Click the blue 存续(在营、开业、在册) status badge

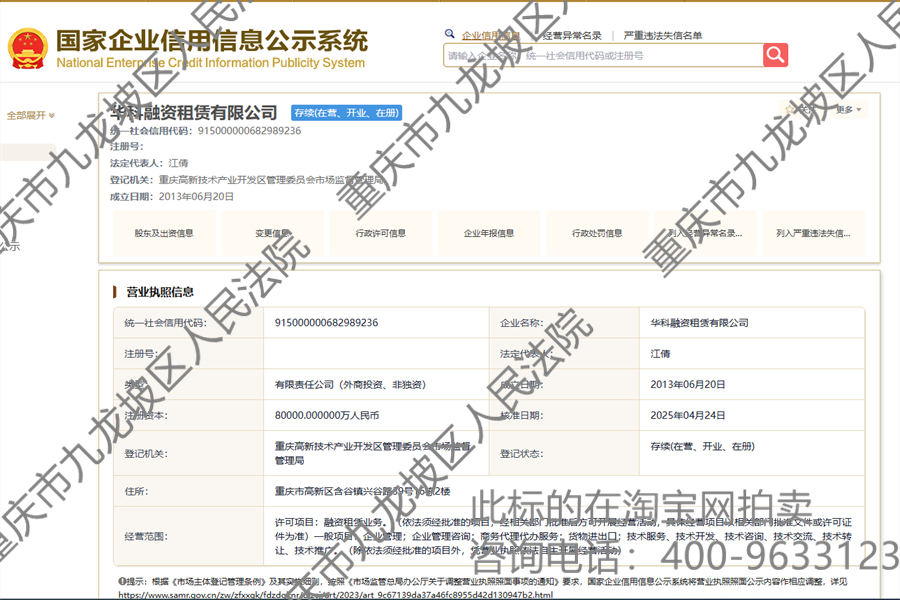point(346,113)
